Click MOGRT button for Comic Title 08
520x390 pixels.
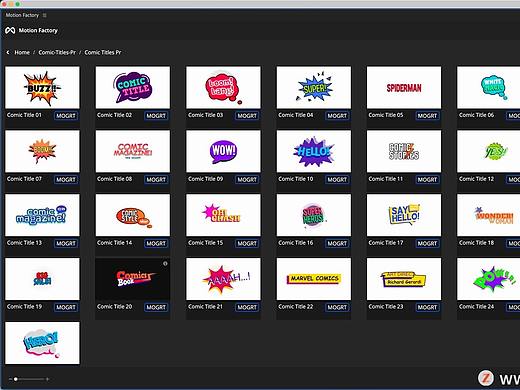click(156, 180)
